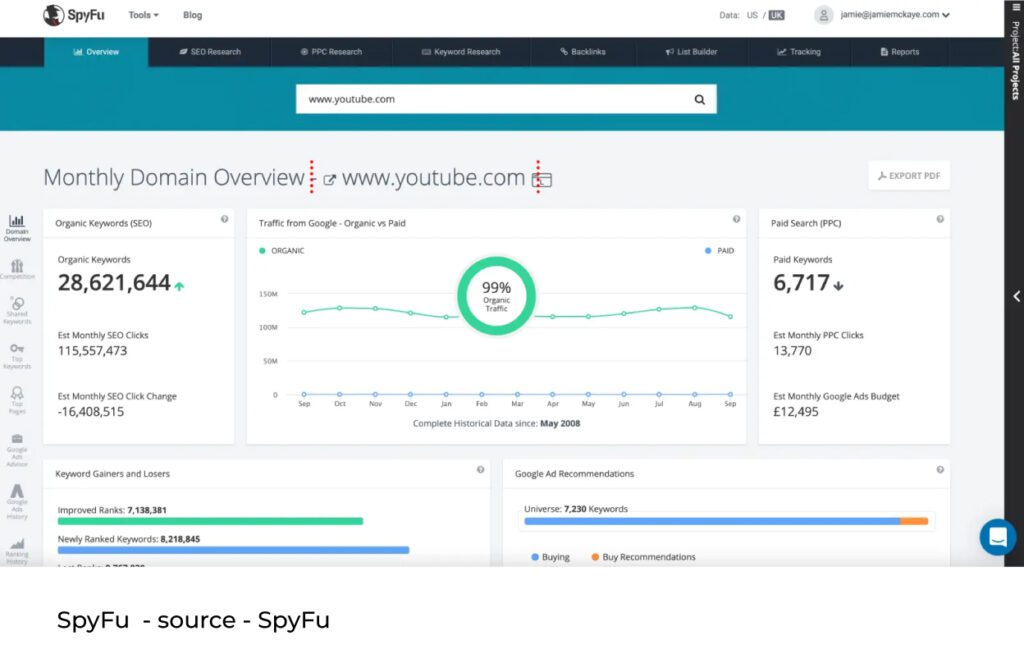Click help icon on Paid Search (PPC) card
Viewport: 1024px width, 663px height.
[x=940, y=219]
